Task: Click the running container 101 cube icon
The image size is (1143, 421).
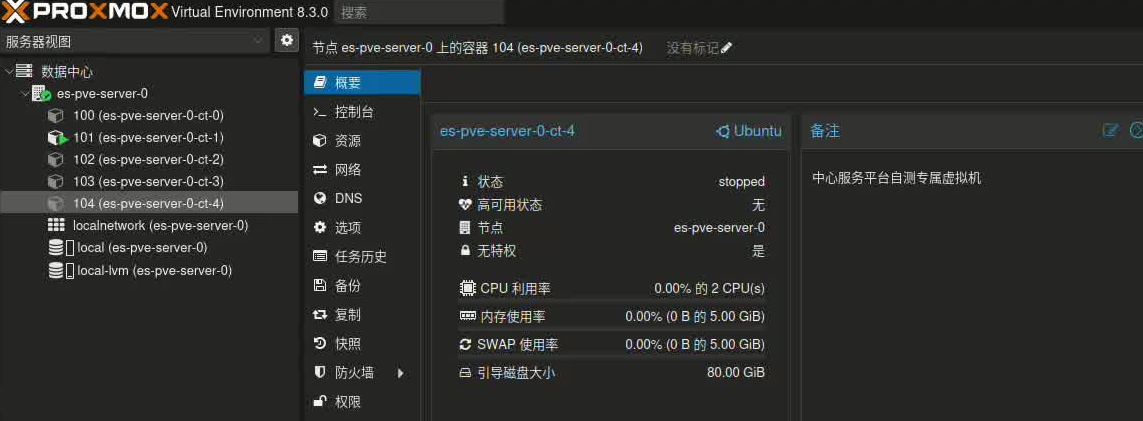Action: click(x=57, y=138)
